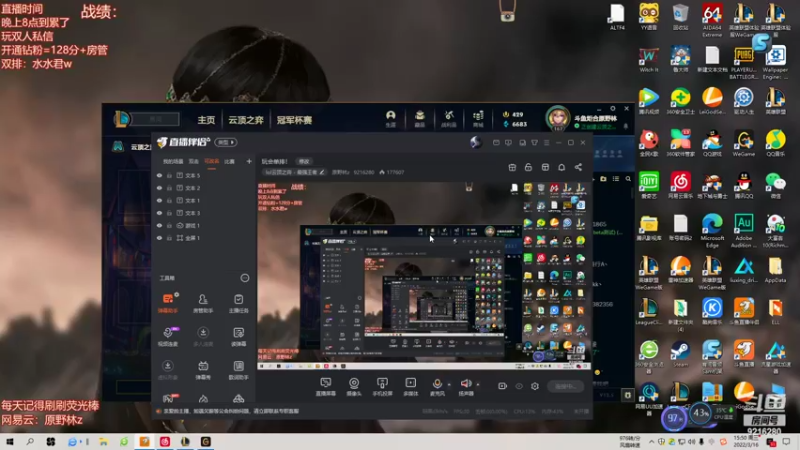The height and width of the screenshot is (450, 800).
Task: Open File Explorer from taskbar
Action: pos(104,442)
